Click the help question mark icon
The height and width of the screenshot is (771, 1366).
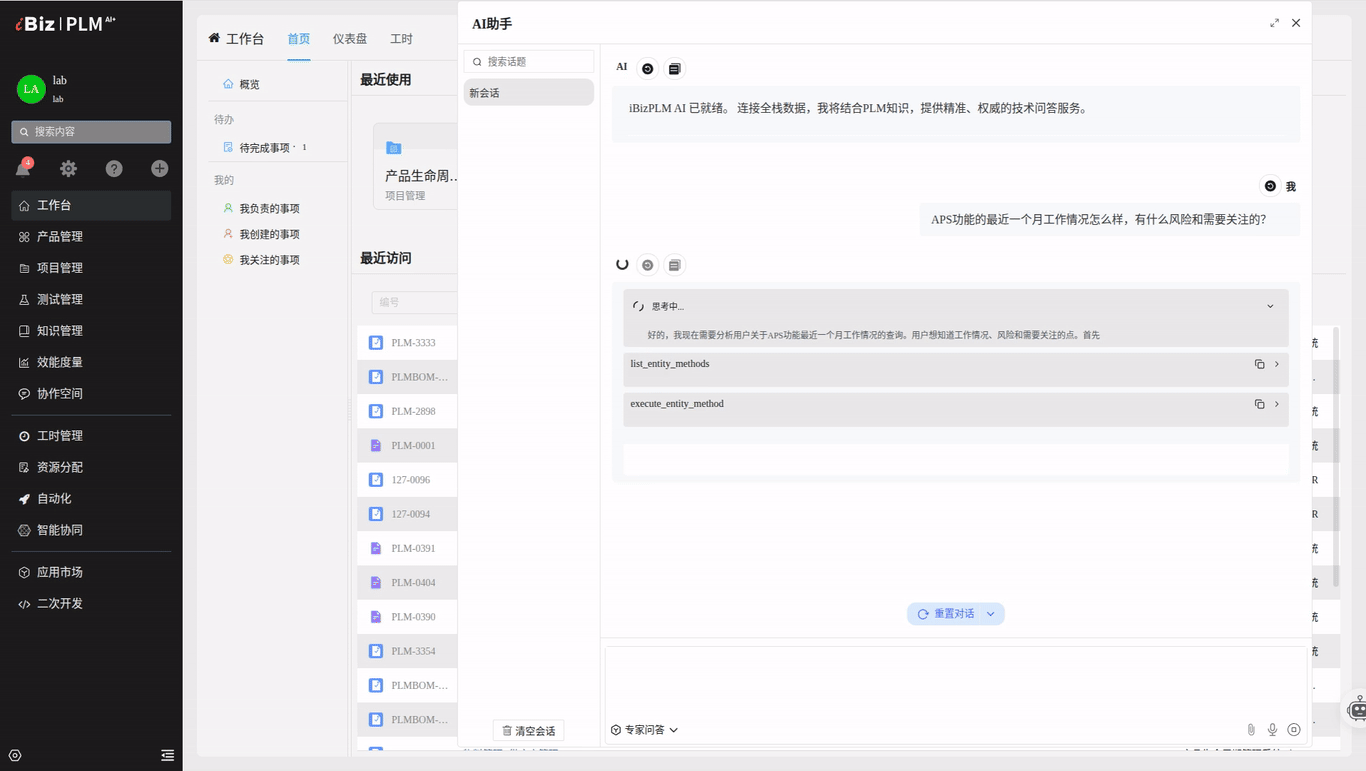pos(113,168)
